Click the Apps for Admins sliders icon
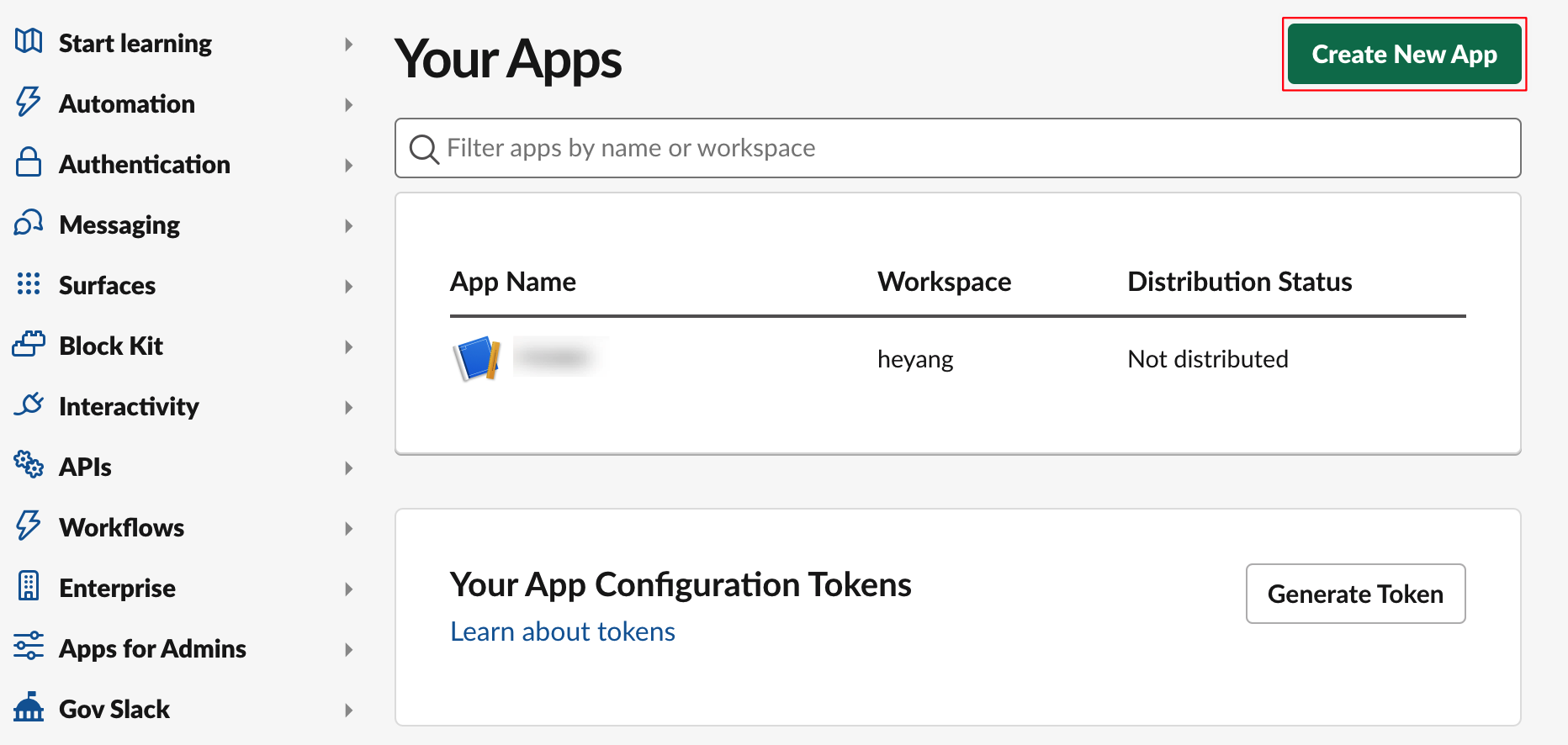The height and width of the screenshot is (745, 1568). click(29, 647)
